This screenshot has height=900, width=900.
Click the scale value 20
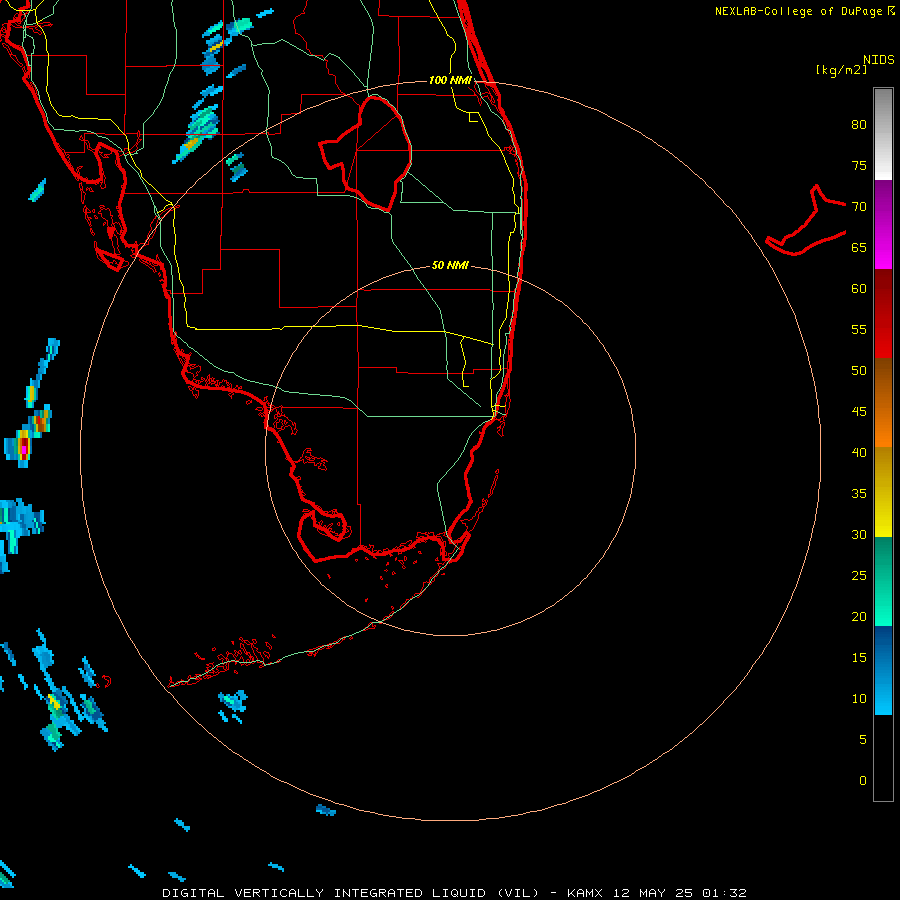click(859, 616)
